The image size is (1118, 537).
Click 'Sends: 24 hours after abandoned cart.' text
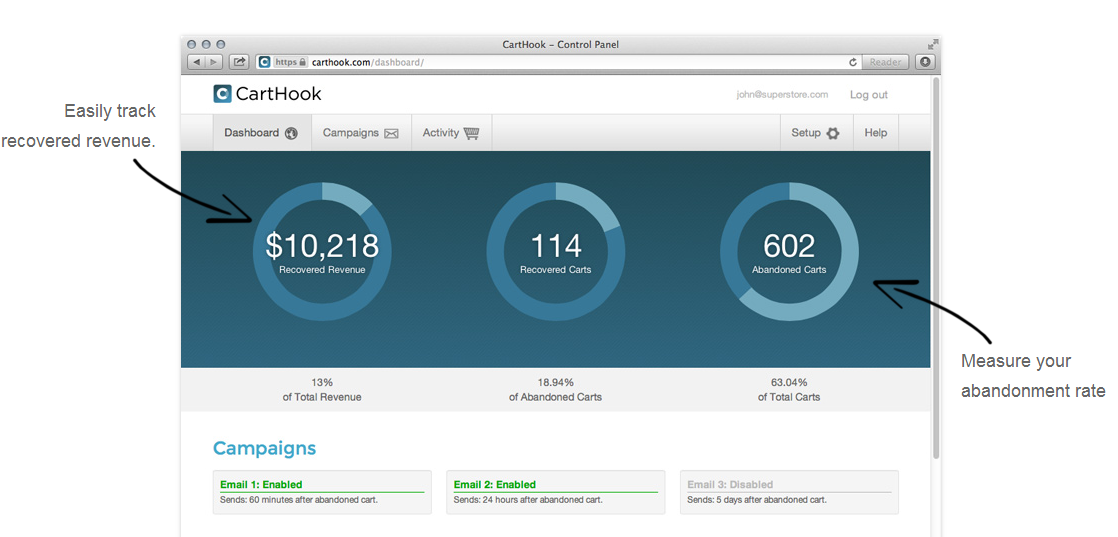(528, 500)
